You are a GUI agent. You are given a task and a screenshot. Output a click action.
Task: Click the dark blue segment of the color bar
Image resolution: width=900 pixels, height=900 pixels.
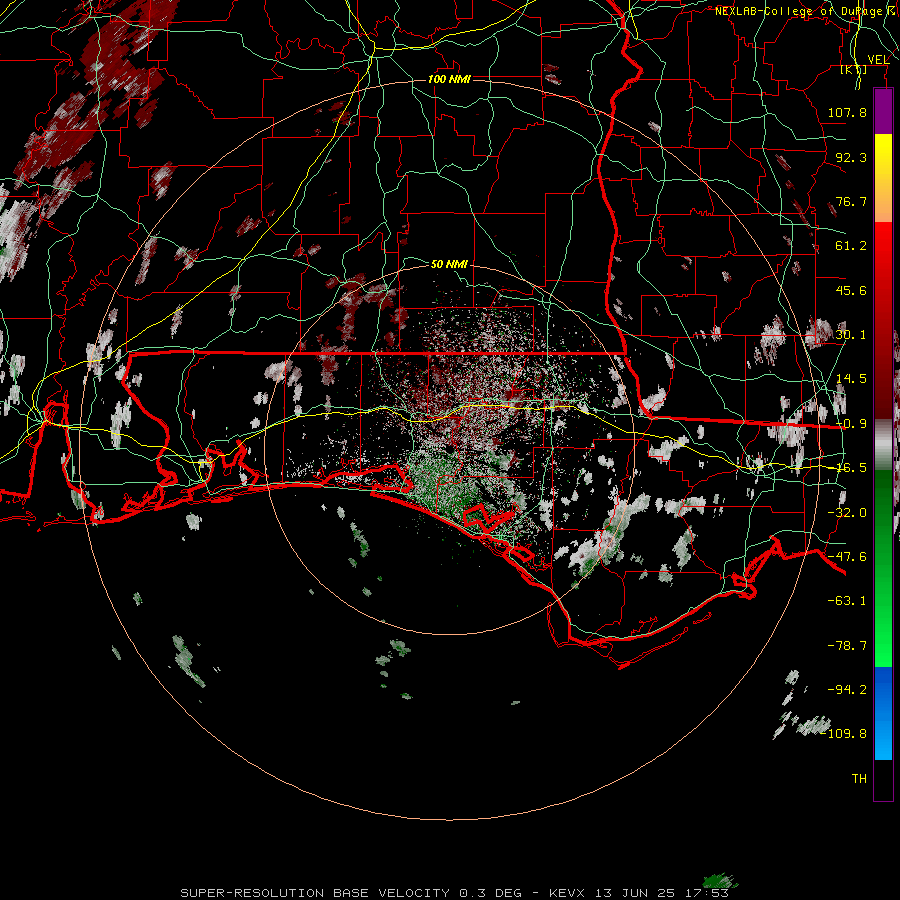click(x=883, y=689)
